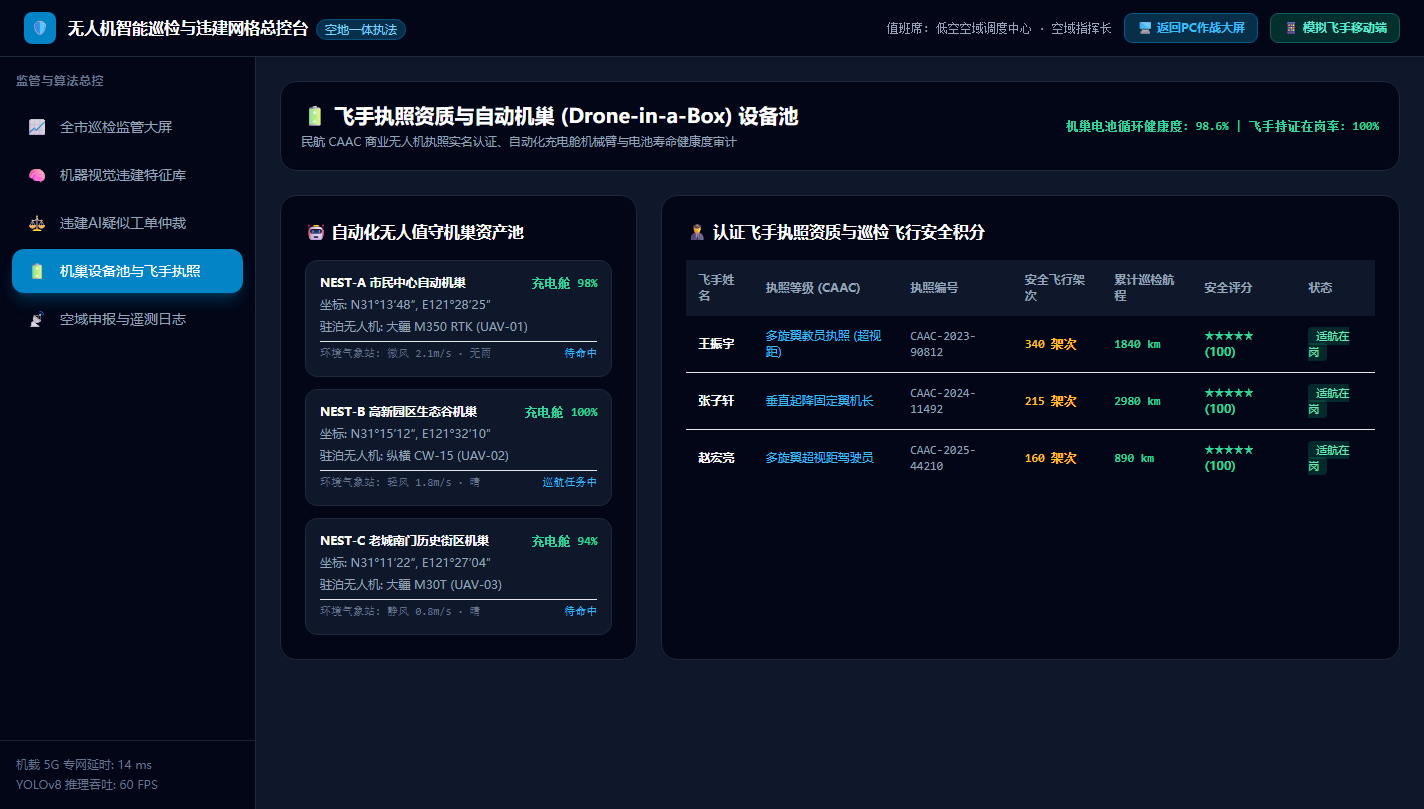
Task: Click the computer icon in 返回PC作战大屏 button
Action: [1145, 28]
